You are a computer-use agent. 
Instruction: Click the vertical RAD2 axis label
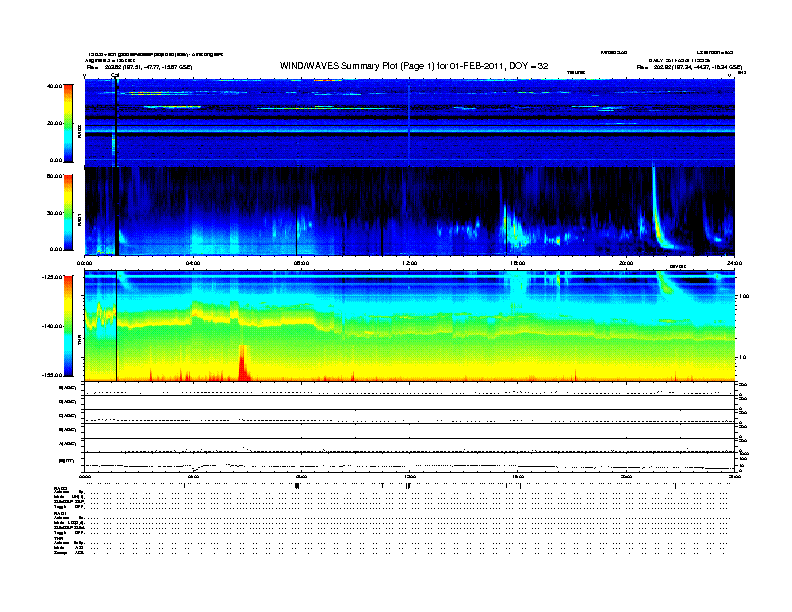pos(79,131)
